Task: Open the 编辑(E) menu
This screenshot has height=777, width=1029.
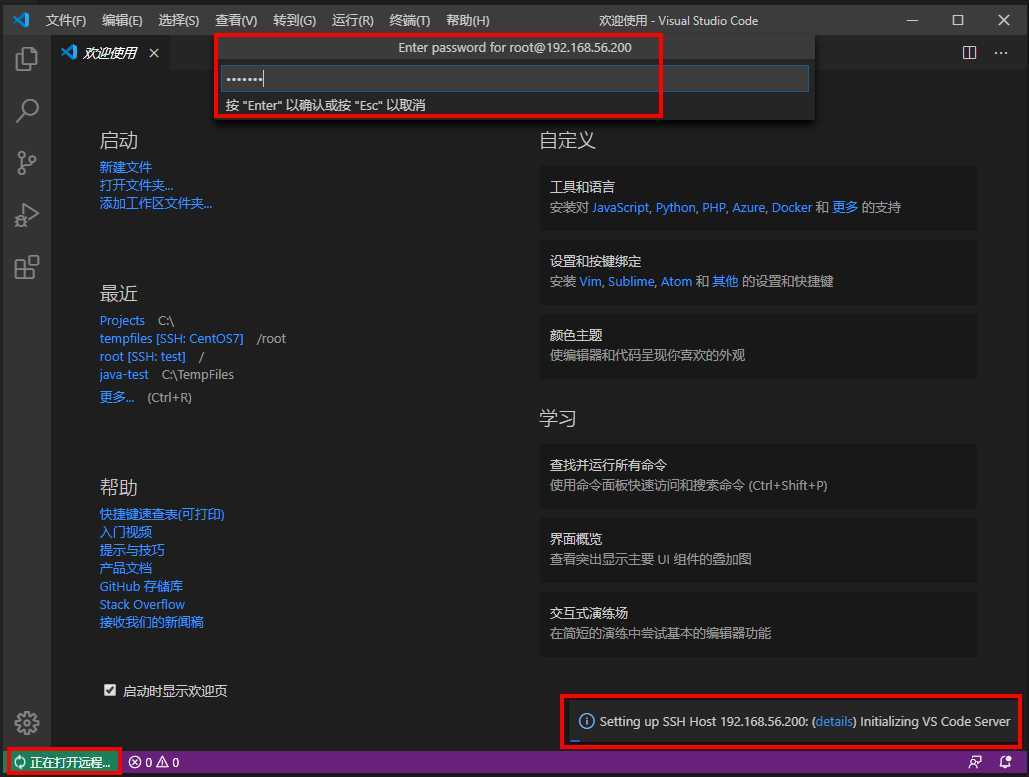Action: (122, 20)
